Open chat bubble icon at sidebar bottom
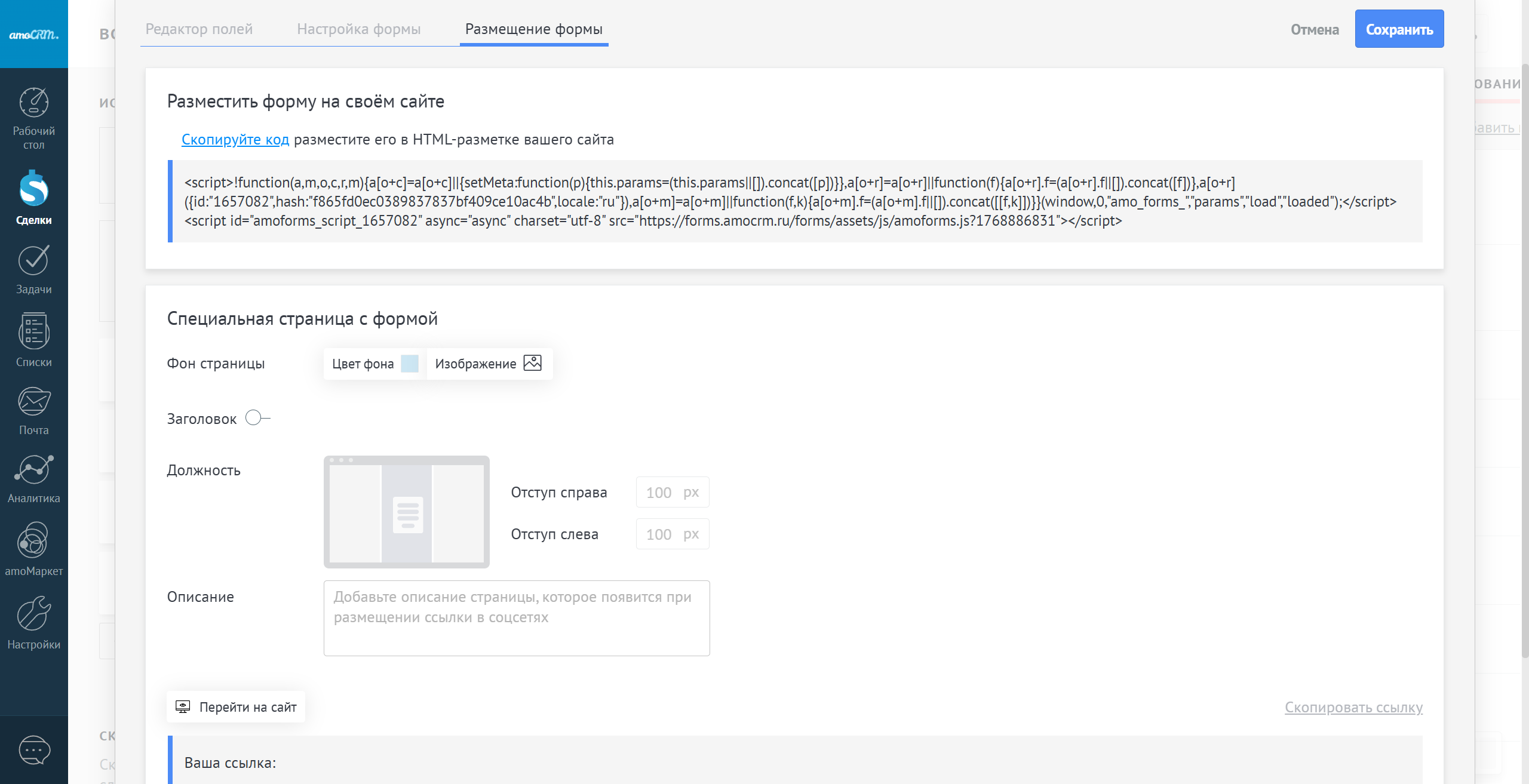 click(34, 750)
